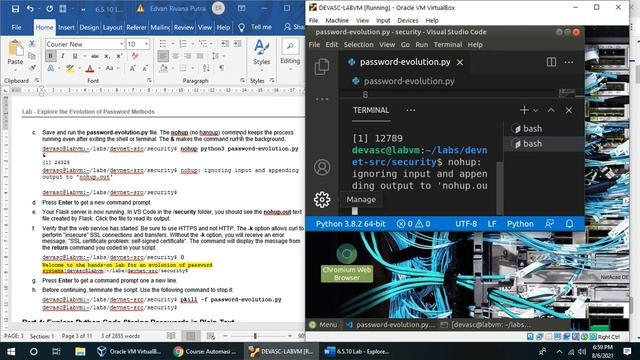Launch the Font dialog box
640x360 pixels.
pyautogui.click(x=149, y=80)
